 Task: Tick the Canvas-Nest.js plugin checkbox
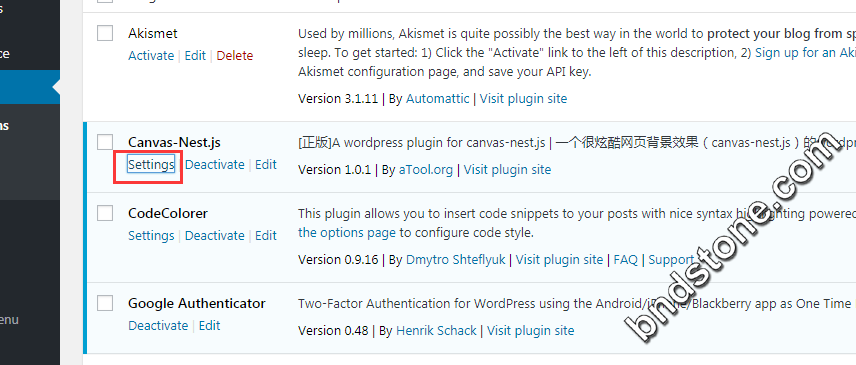click(x=105, y=142)
